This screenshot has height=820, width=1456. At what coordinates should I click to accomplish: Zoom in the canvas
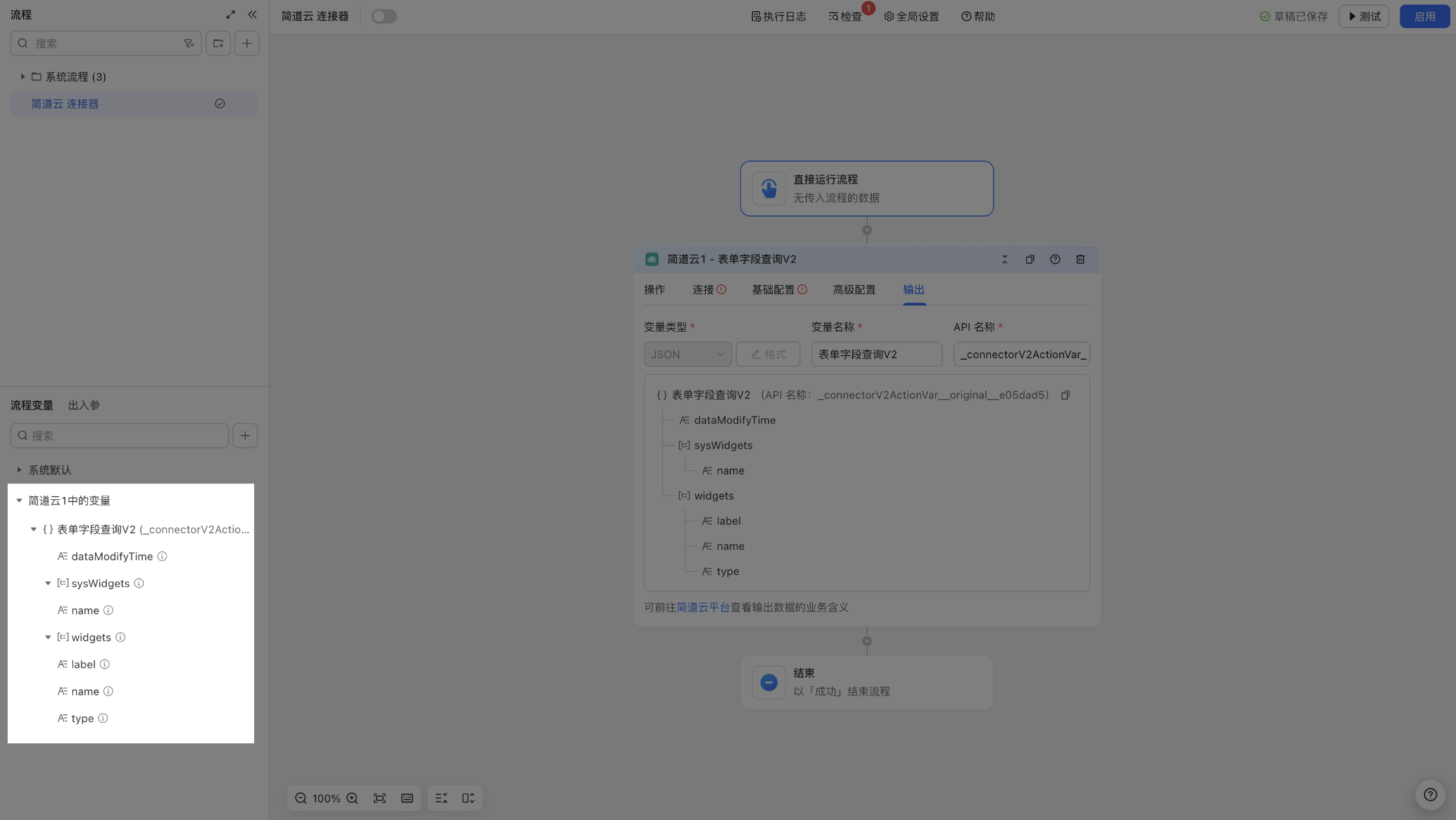(x=353, y=798)
